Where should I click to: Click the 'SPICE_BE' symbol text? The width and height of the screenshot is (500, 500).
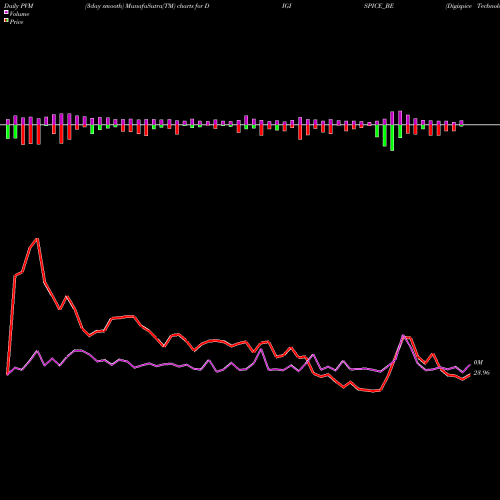tap(379, 6)
